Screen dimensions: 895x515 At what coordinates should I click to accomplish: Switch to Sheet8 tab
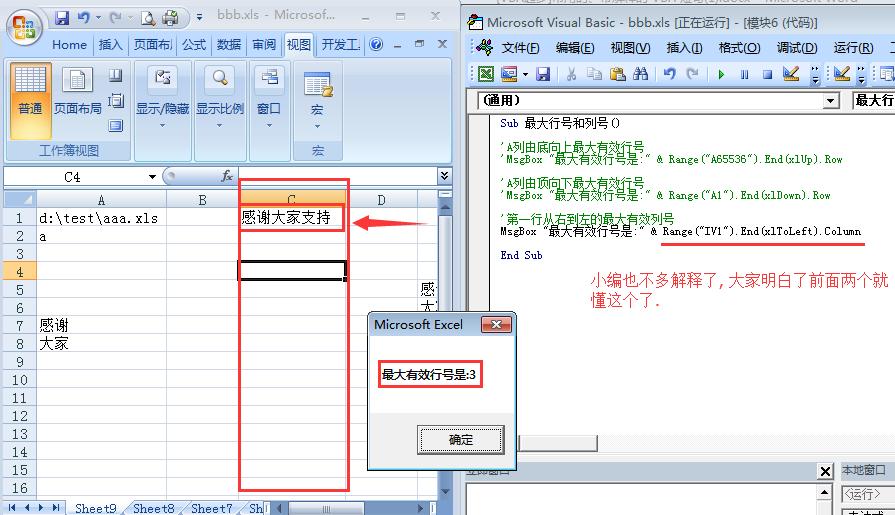click(154, 508)
